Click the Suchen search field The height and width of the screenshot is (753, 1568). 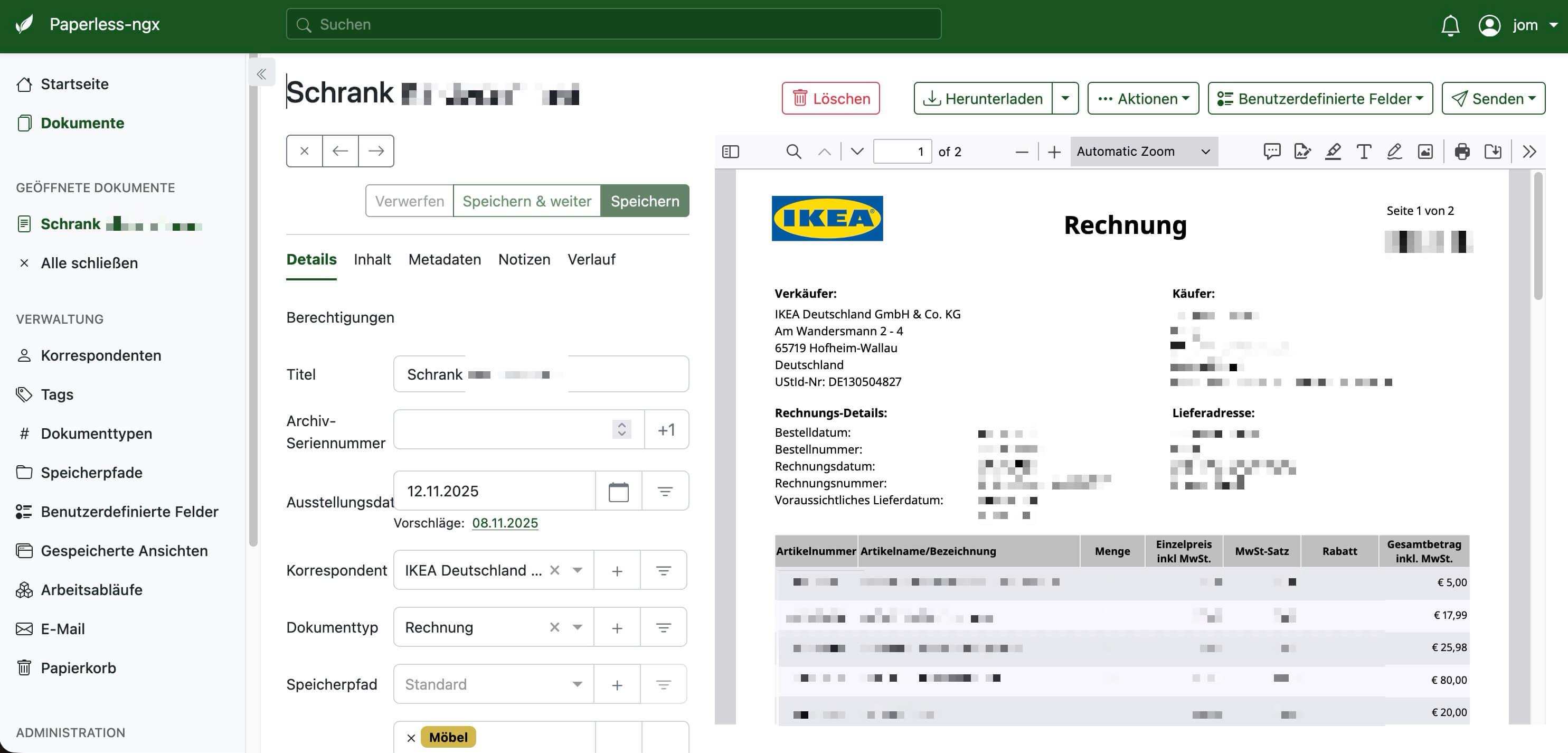pyautogui.click(x=613, y=24)
